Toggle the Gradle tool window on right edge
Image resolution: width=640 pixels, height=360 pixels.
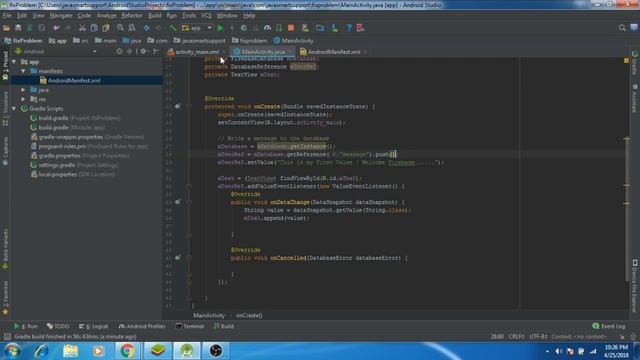635,62
